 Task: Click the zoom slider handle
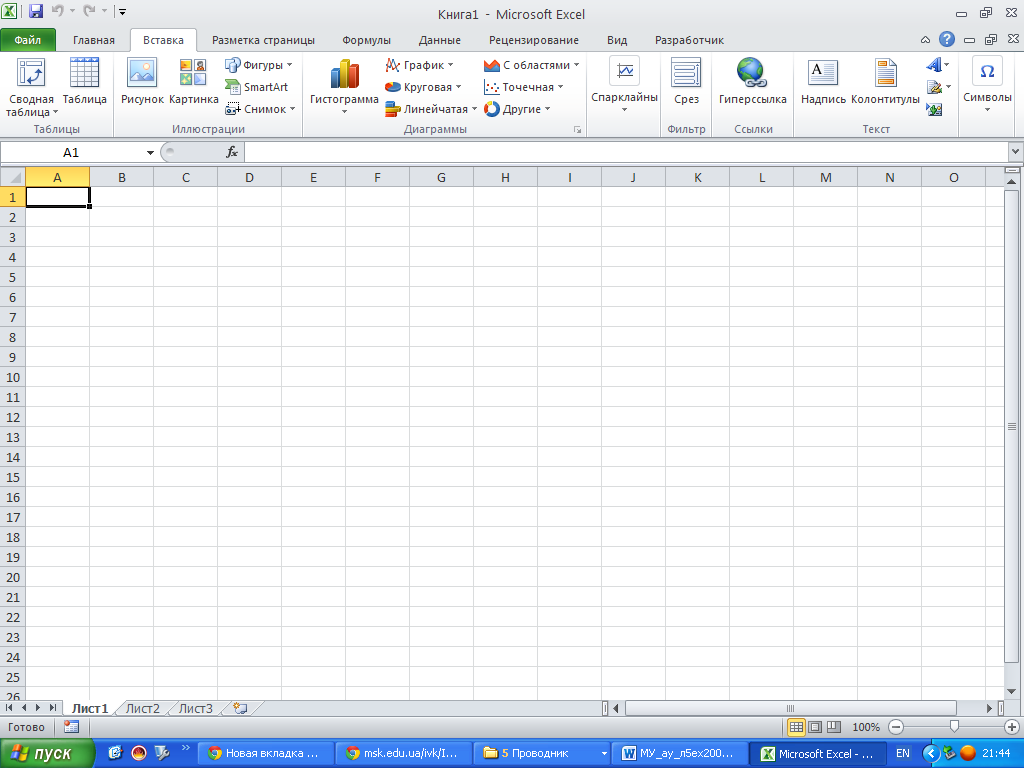point(954,726)
